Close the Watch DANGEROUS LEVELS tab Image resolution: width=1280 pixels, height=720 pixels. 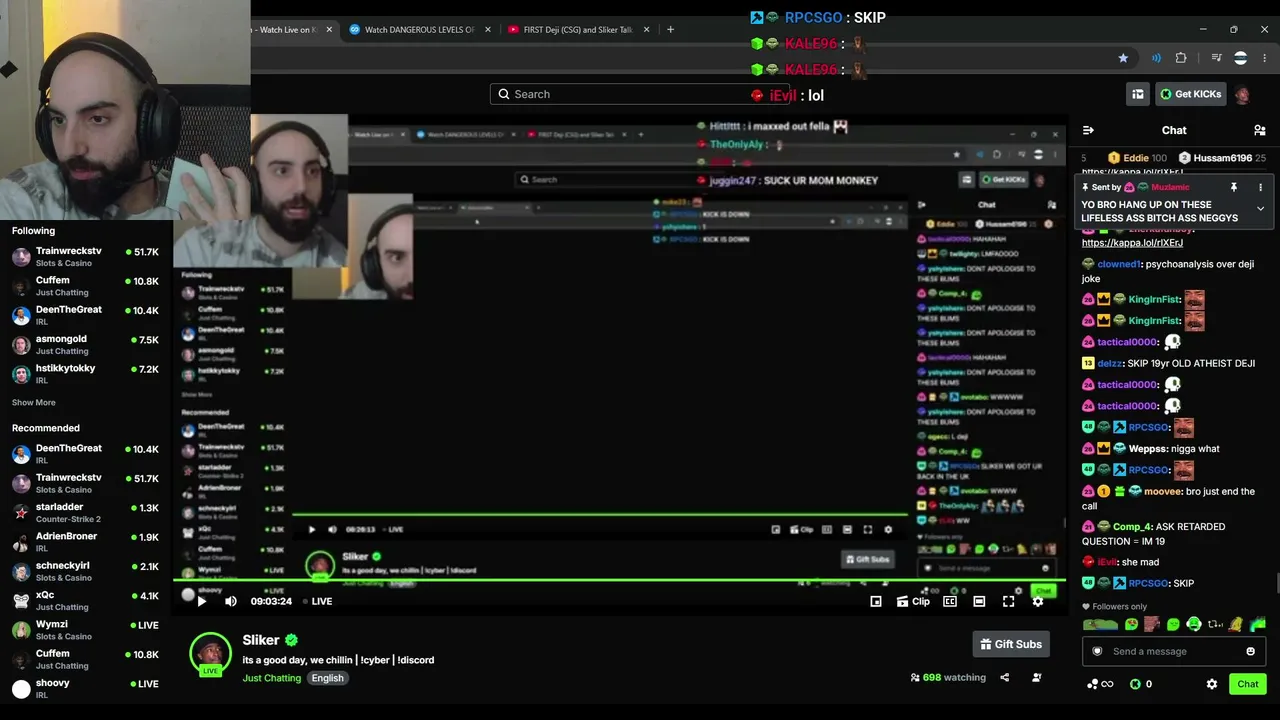(x=488, y=30)
